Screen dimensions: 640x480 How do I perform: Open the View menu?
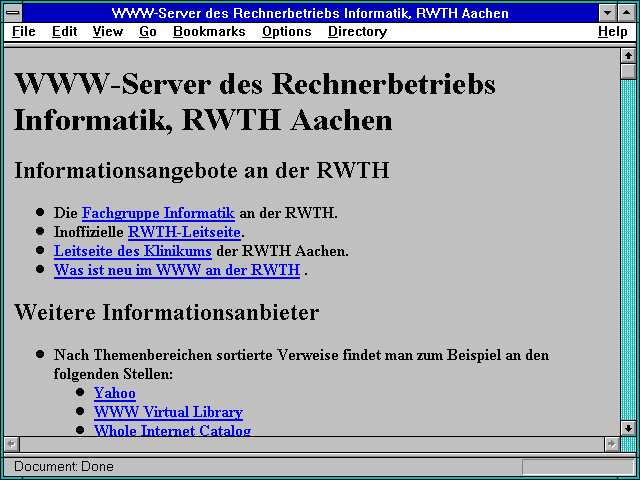(108, 31)
